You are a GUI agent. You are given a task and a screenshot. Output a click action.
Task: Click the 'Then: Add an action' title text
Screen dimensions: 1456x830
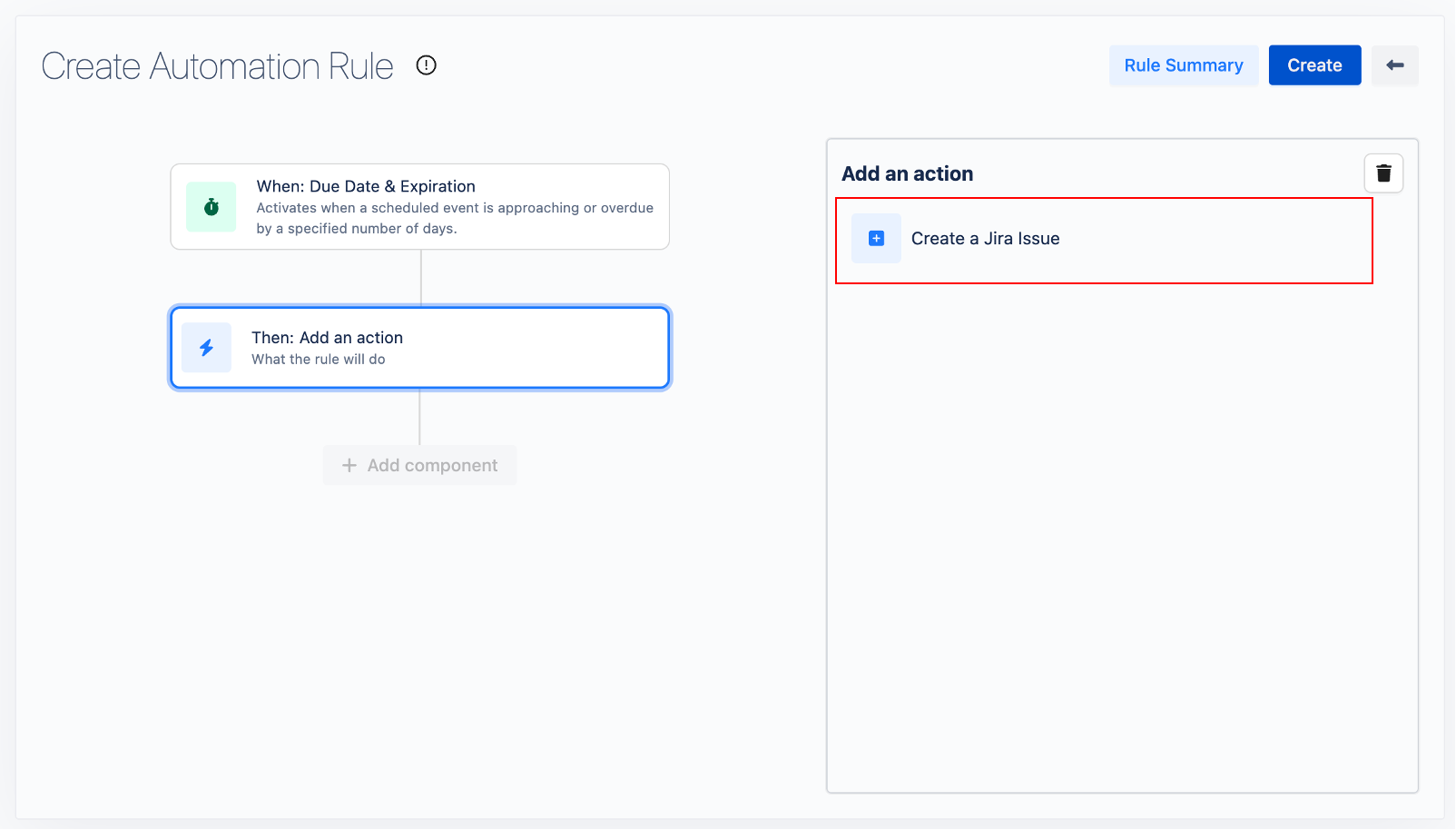[327, 338]
